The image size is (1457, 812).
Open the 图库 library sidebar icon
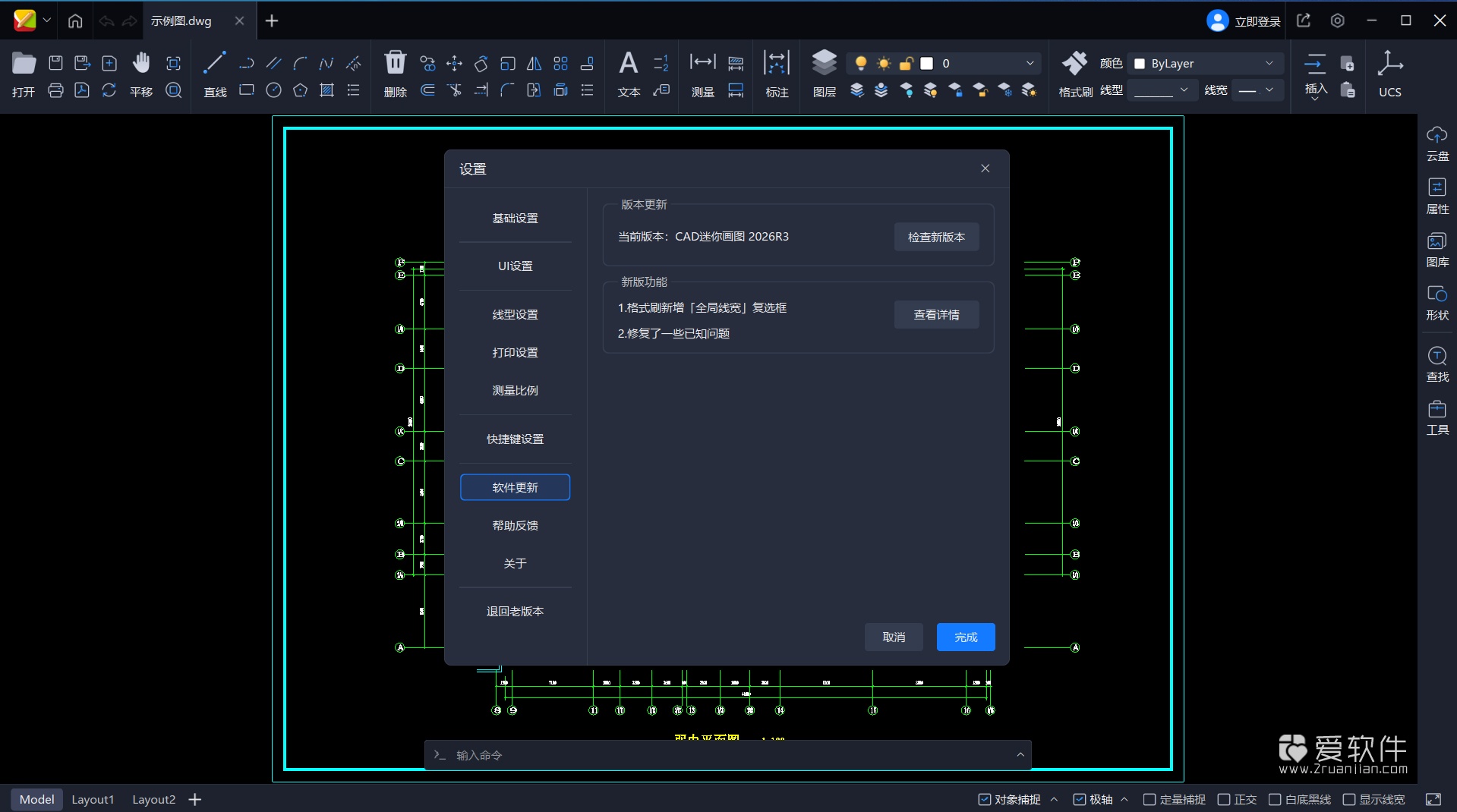pos(1437,242)
